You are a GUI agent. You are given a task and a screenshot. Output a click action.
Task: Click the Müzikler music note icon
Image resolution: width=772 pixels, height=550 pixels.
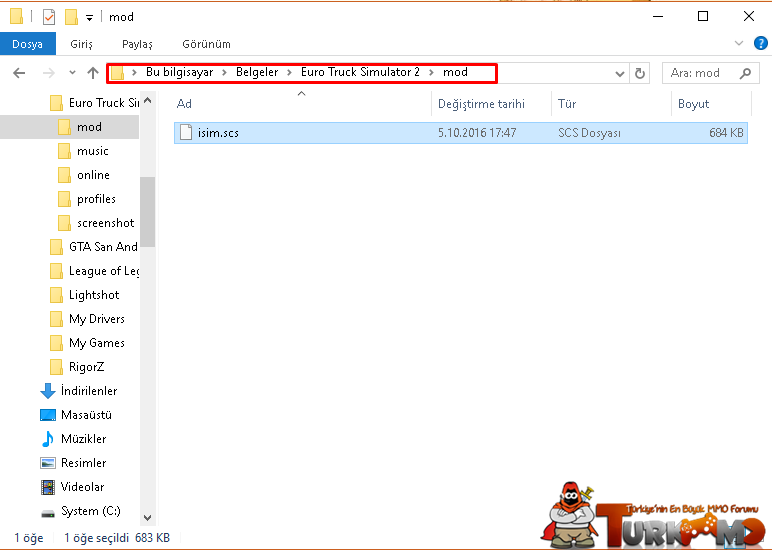(48, 439)
